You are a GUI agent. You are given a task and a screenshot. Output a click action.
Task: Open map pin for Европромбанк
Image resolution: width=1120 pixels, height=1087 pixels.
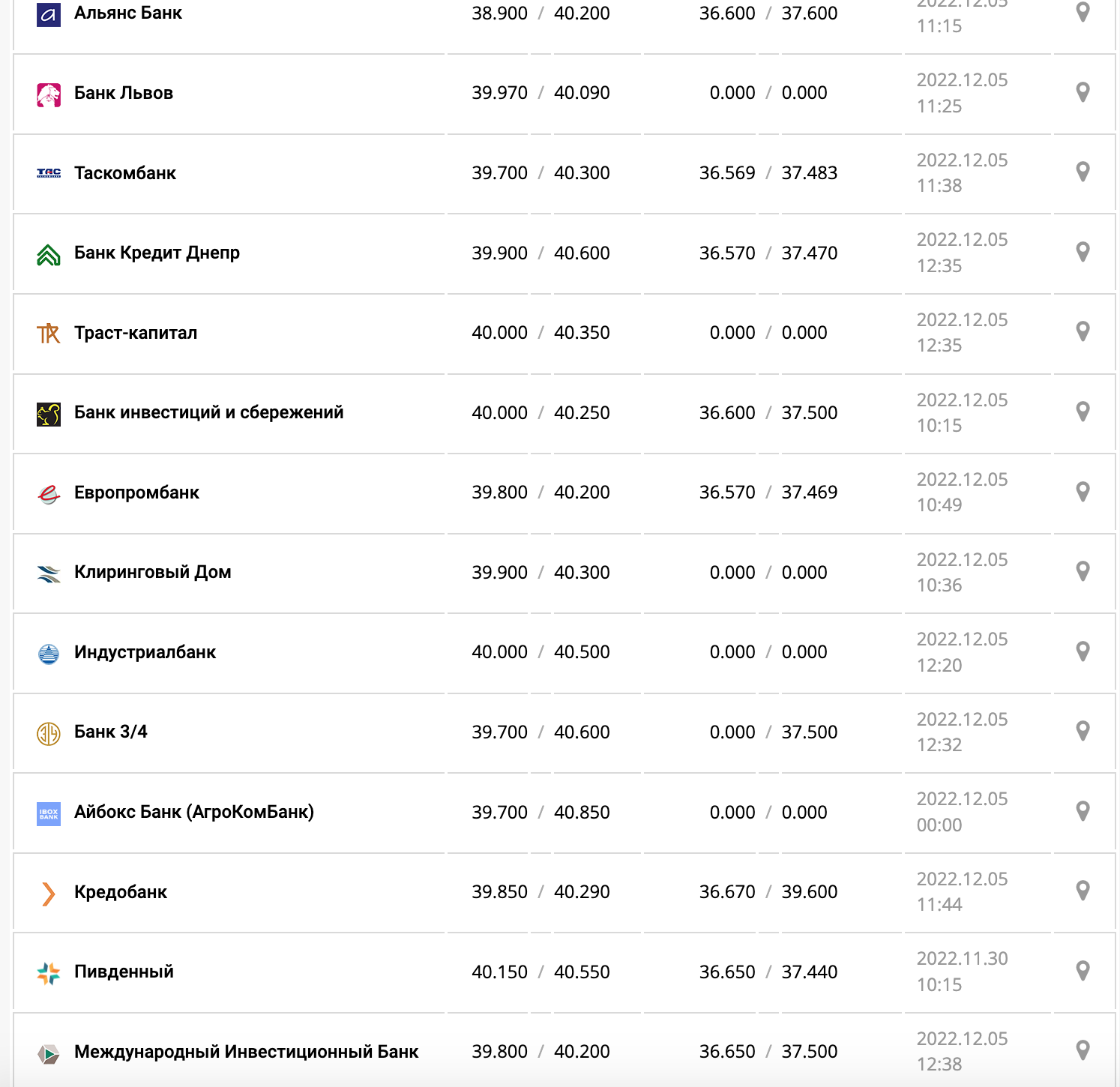pyautogui.click(x=1083, y=492)
